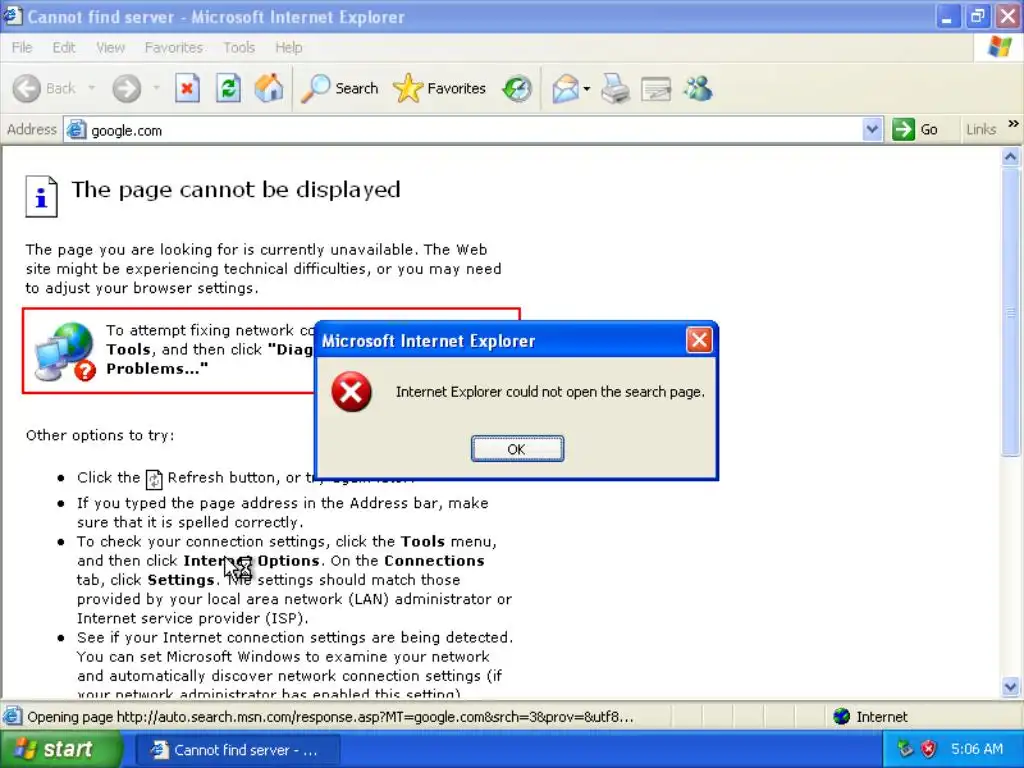Click the Edit page toolbar icon
The width and height of the screenshot is (1024, 768).
click(x=656, y=88)
